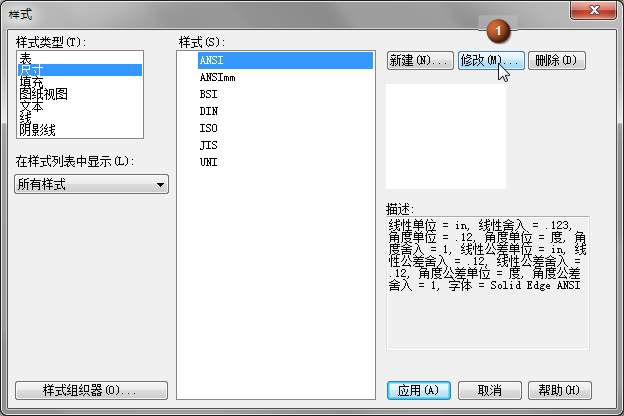The image size is (624, 416).
Task: Open the 所有样式 display filter dropdown
Action: tap(91, 184)
